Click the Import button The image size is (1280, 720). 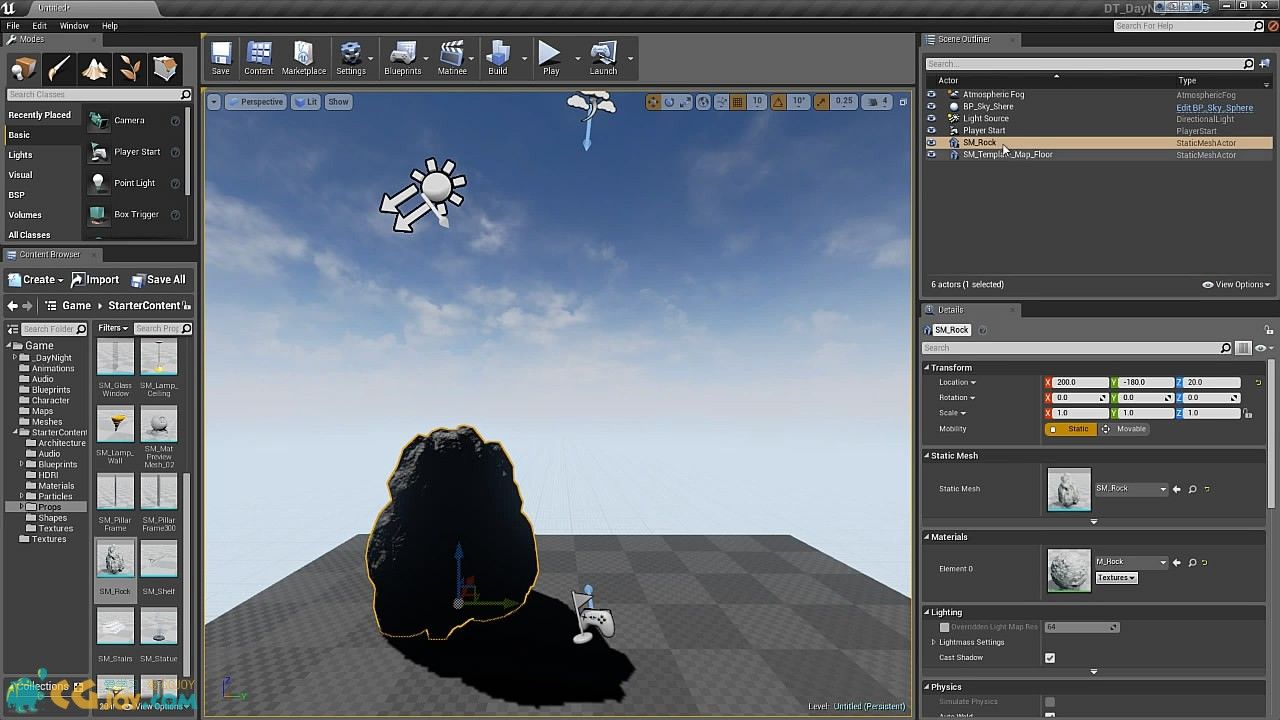click(95, 280)
